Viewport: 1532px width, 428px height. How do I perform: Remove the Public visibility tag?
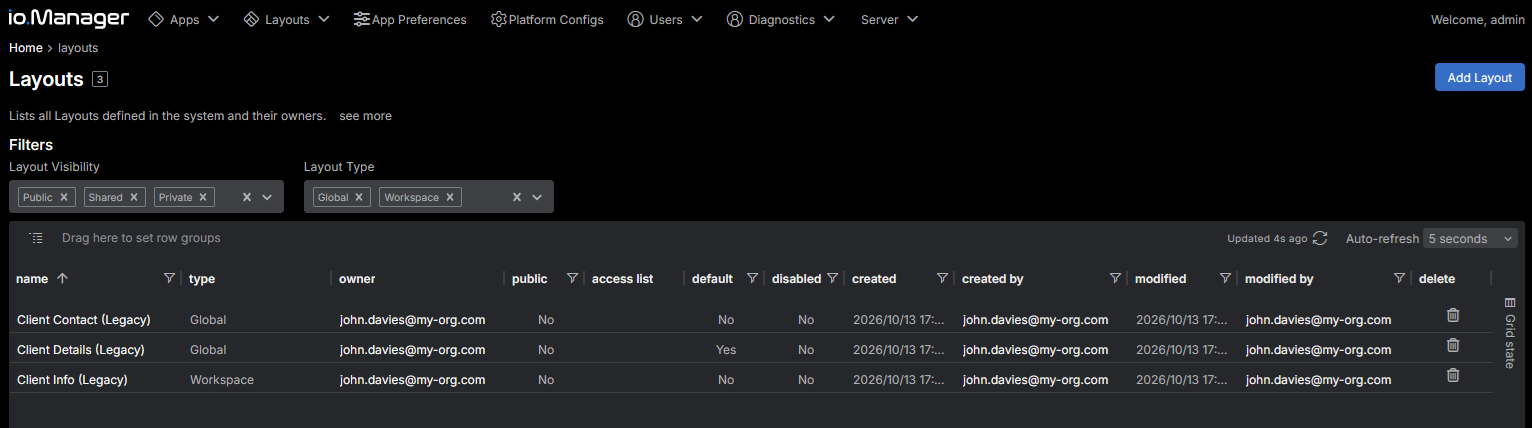(64, 197)
